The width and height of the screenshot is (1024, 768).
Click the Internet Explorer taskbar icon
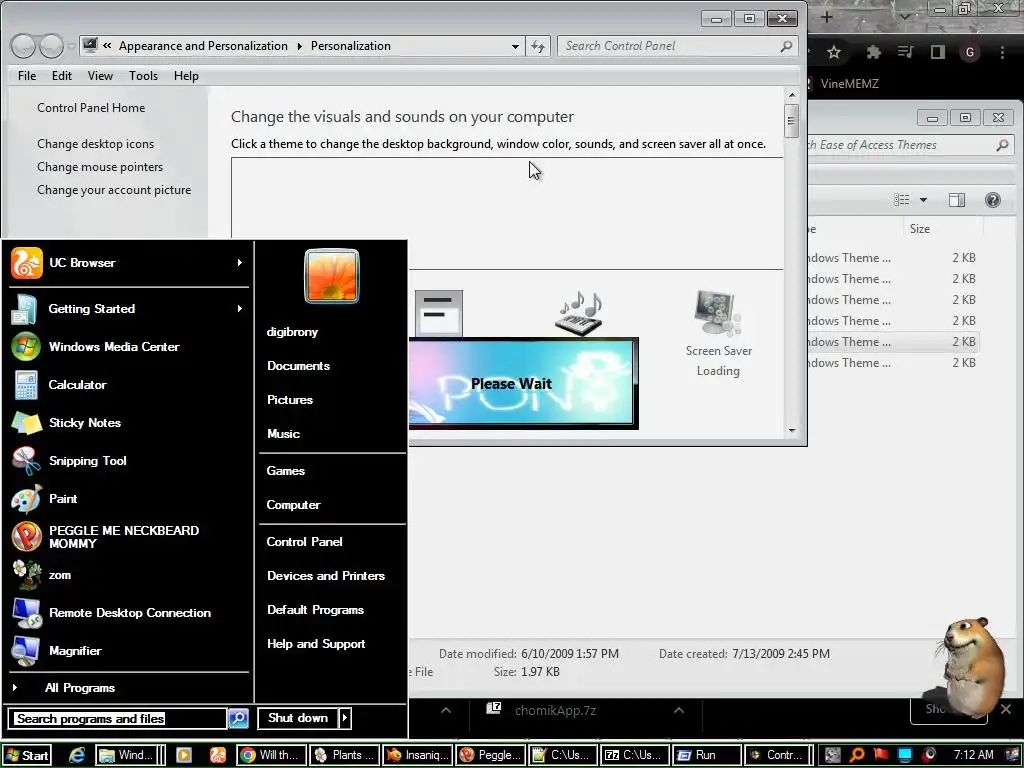tap(77, 755)
